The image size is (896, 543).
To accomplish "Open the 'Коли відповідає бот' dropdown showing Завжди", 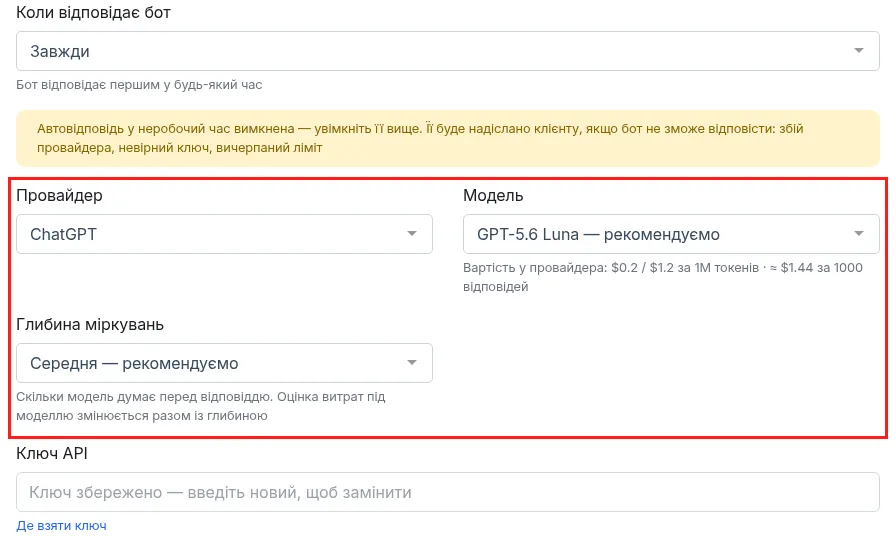I will click(x=447, y=51).
